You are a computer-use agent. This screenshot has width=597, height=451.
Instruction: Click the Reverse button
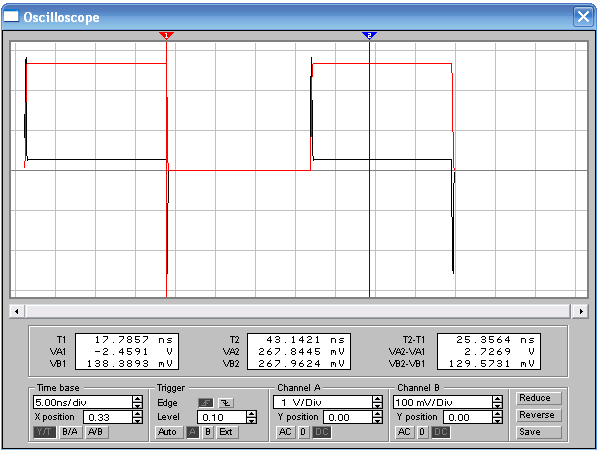click(x=538, y=415)
